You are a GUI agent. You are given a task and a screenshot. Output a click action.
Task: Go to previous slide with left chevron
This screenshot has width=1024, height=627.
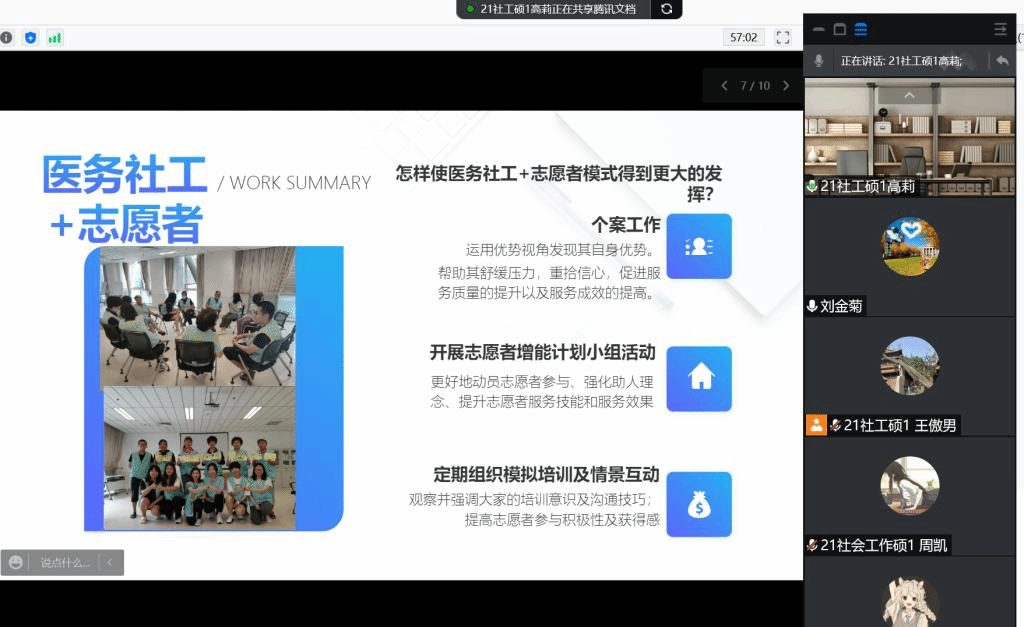pos(724,86)
